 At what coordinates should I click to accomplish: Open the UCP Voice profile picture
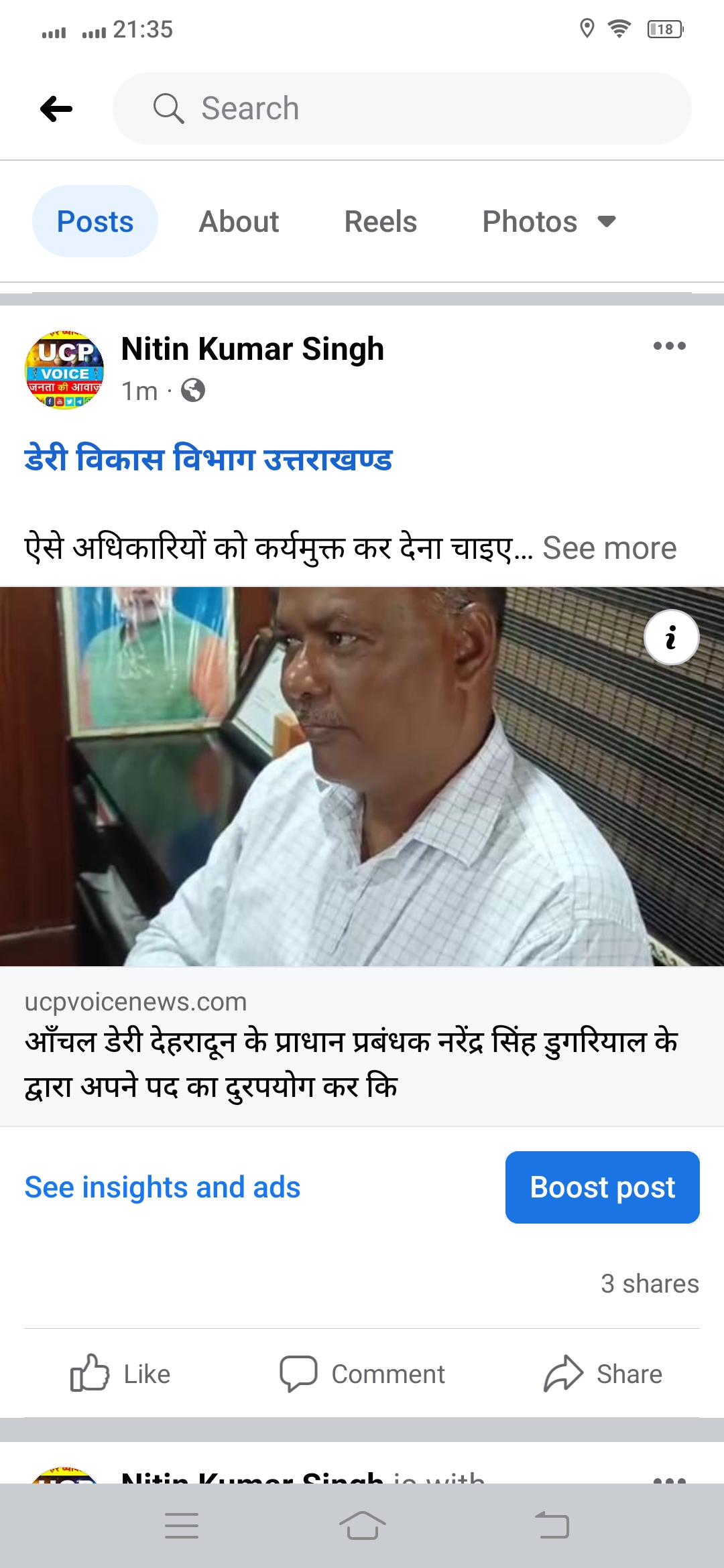(x=64, y=369)
